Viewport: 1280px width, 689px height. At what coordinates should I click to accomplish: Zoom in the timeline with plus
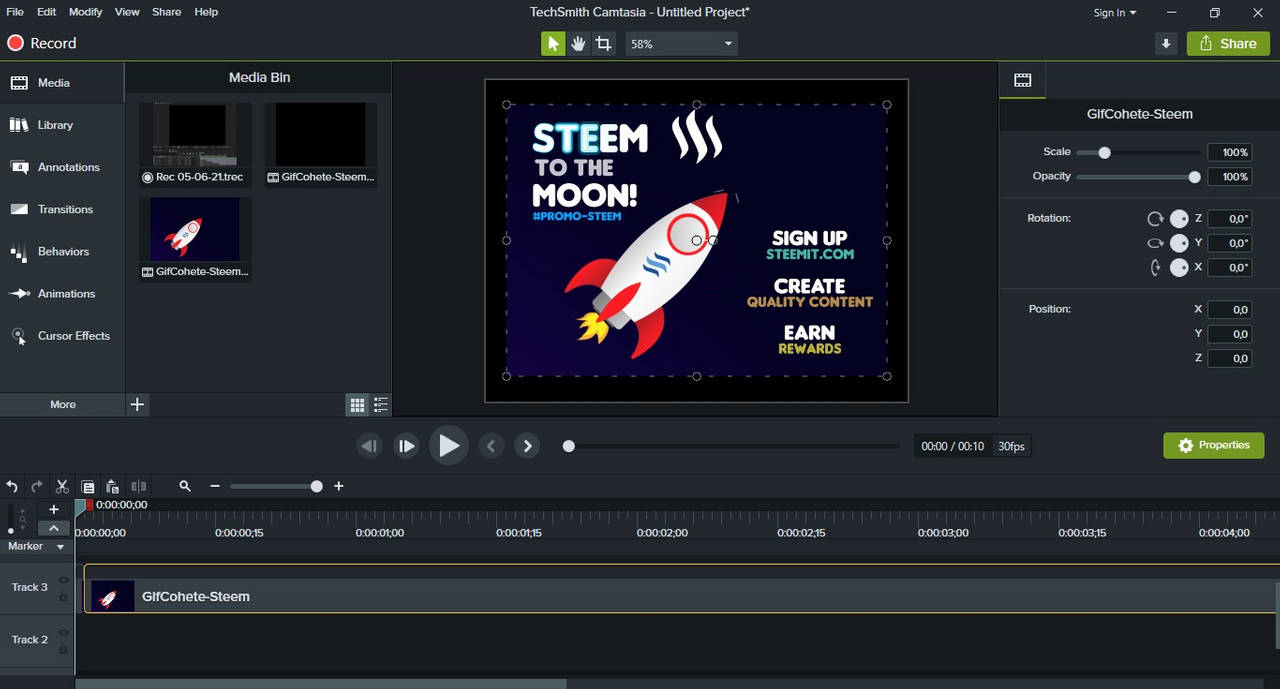coord(339,486)
